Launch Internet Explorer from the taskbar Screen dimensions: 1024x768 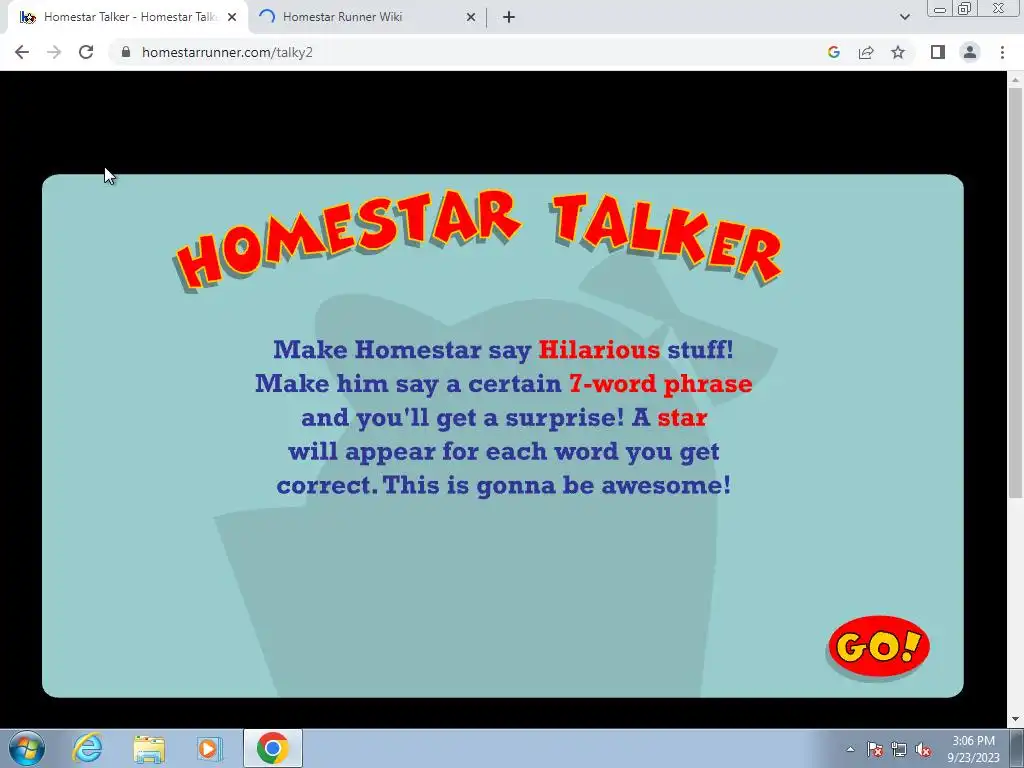(x=88, y=748)
